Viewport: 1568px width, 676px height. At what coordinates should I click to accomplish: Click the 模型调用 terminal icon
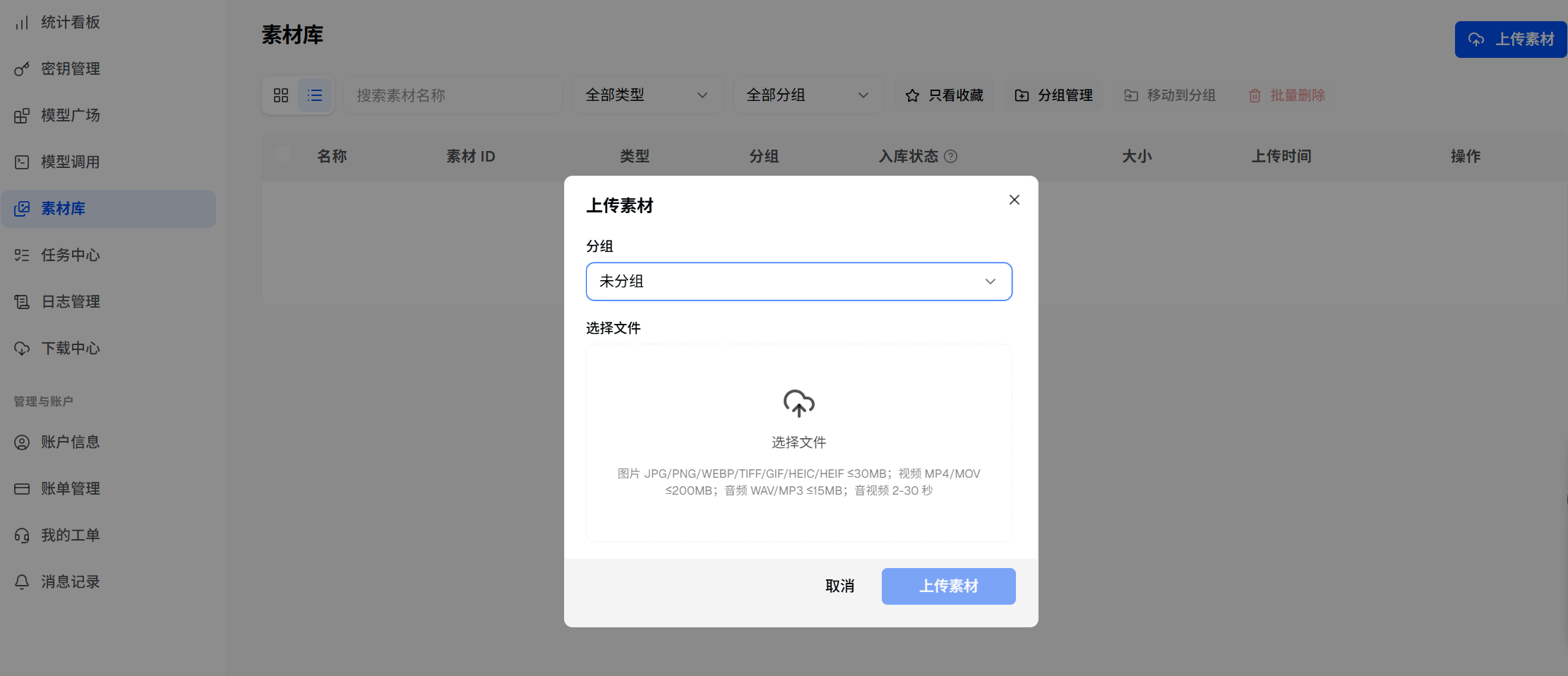[22, 162]
